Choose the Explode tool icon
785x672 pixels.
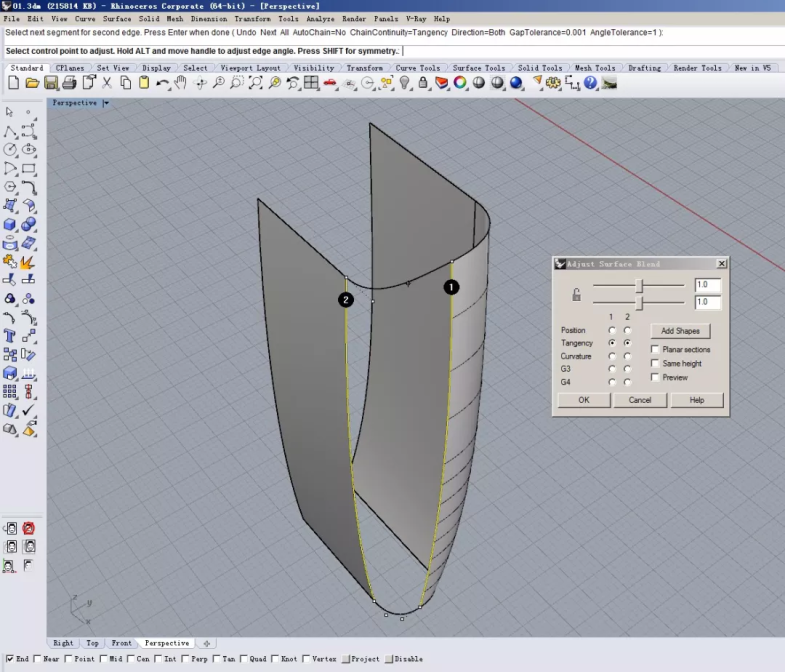(28, 261)
